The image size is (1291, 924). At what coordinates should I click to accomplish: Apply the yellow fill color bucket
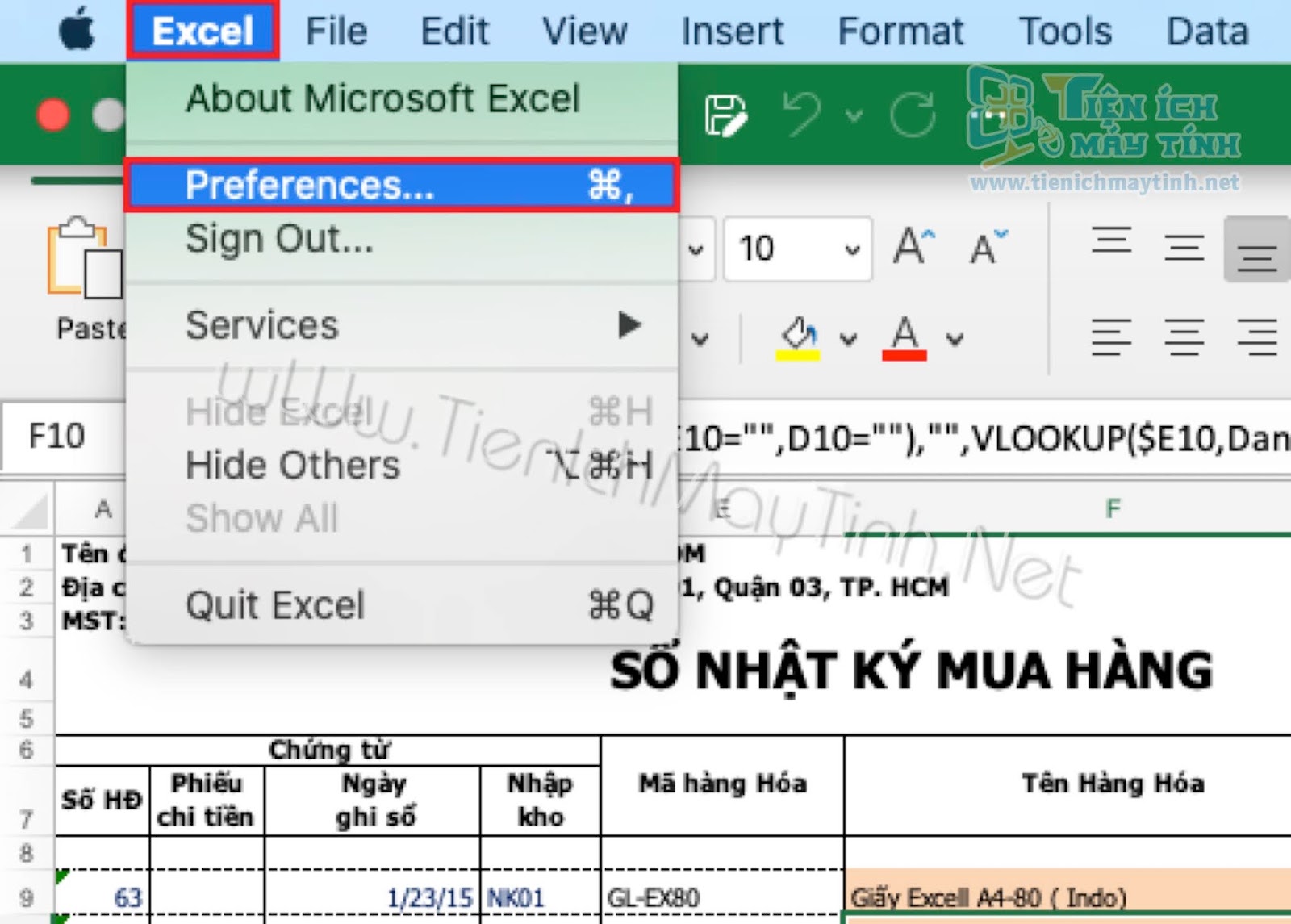[798, 338]
